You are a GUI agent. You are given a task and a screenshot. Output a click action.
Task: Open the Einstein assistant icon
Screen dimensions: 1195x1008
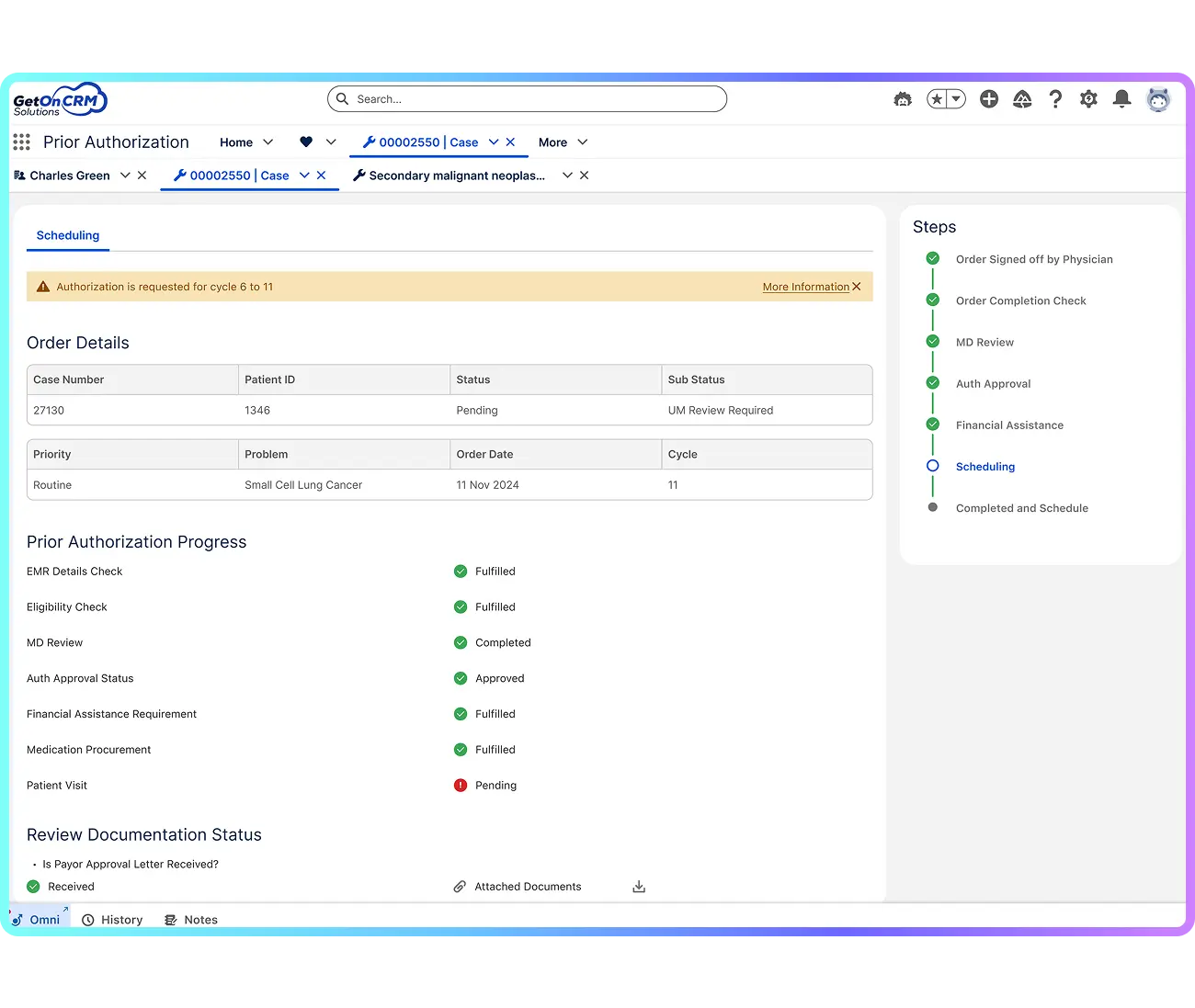[902, 98]
